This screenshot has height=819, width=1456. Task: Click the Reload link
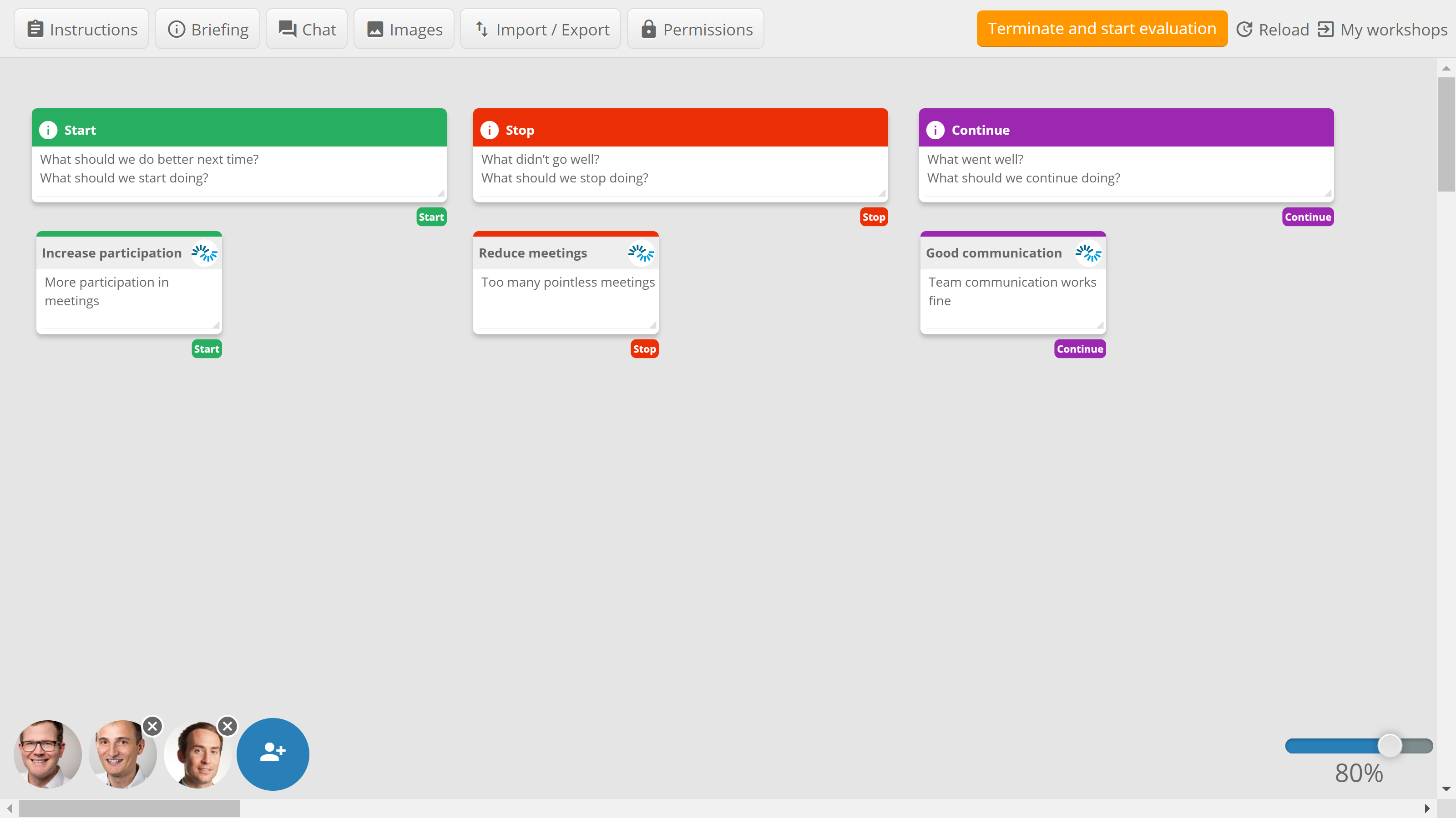pos(1273,30)
